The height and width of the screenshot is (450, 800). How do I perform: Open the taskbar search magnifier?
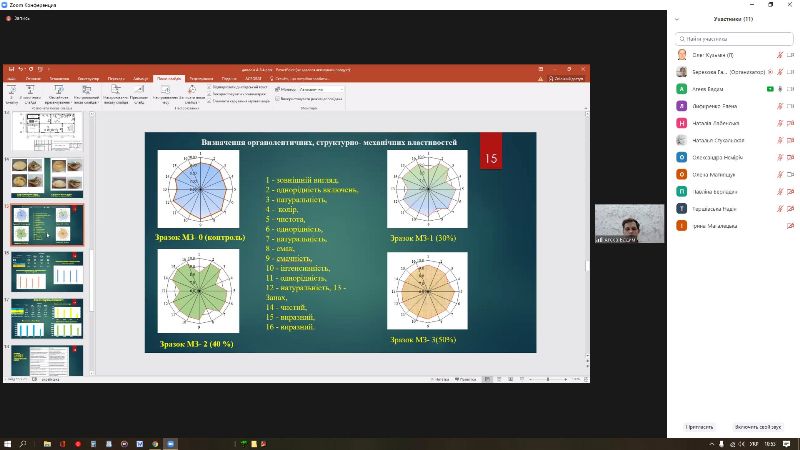click(x=23, y=444)
